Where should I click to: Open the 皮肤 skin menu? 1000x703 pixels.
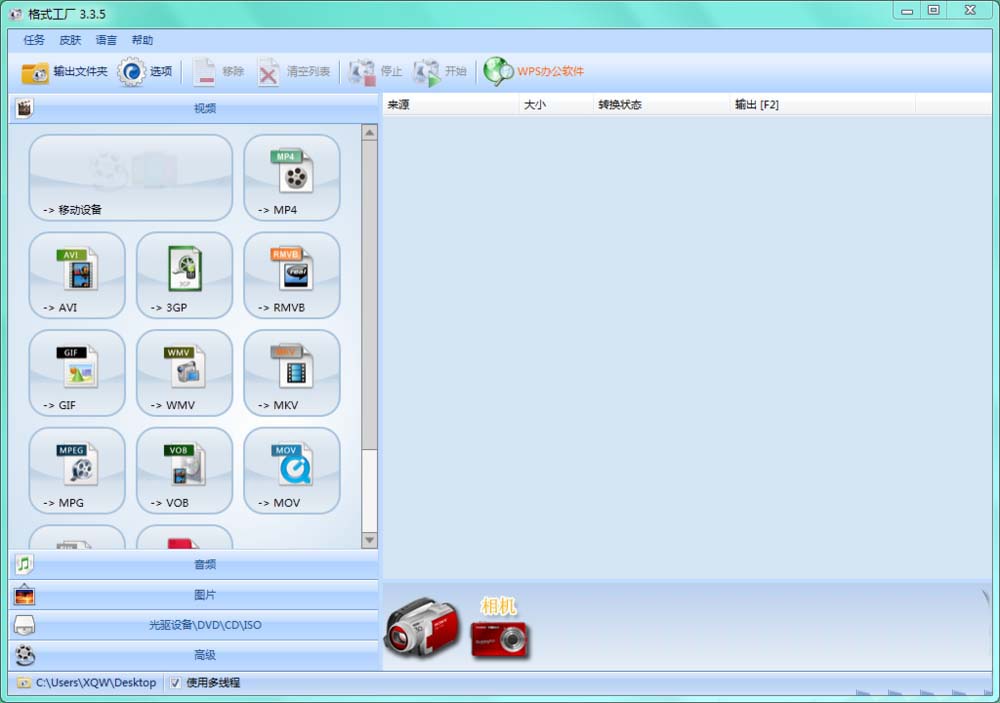click(x=70, y=40)
